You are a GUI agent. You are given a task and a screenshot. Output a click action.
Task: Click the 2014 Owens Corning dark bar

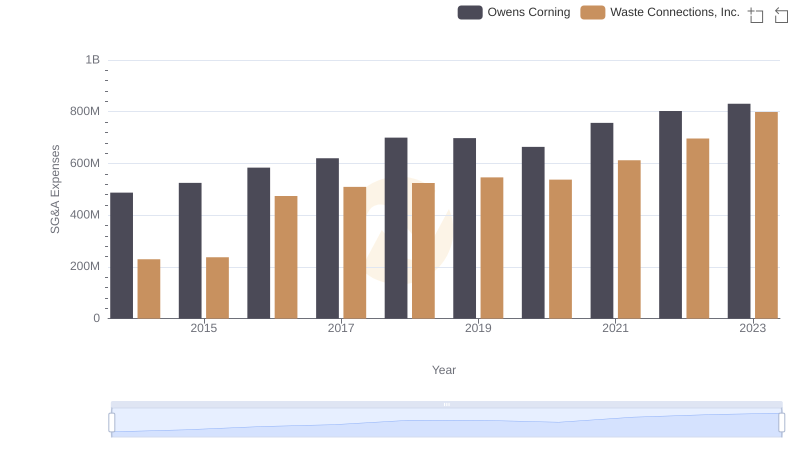tap(121, 255)
